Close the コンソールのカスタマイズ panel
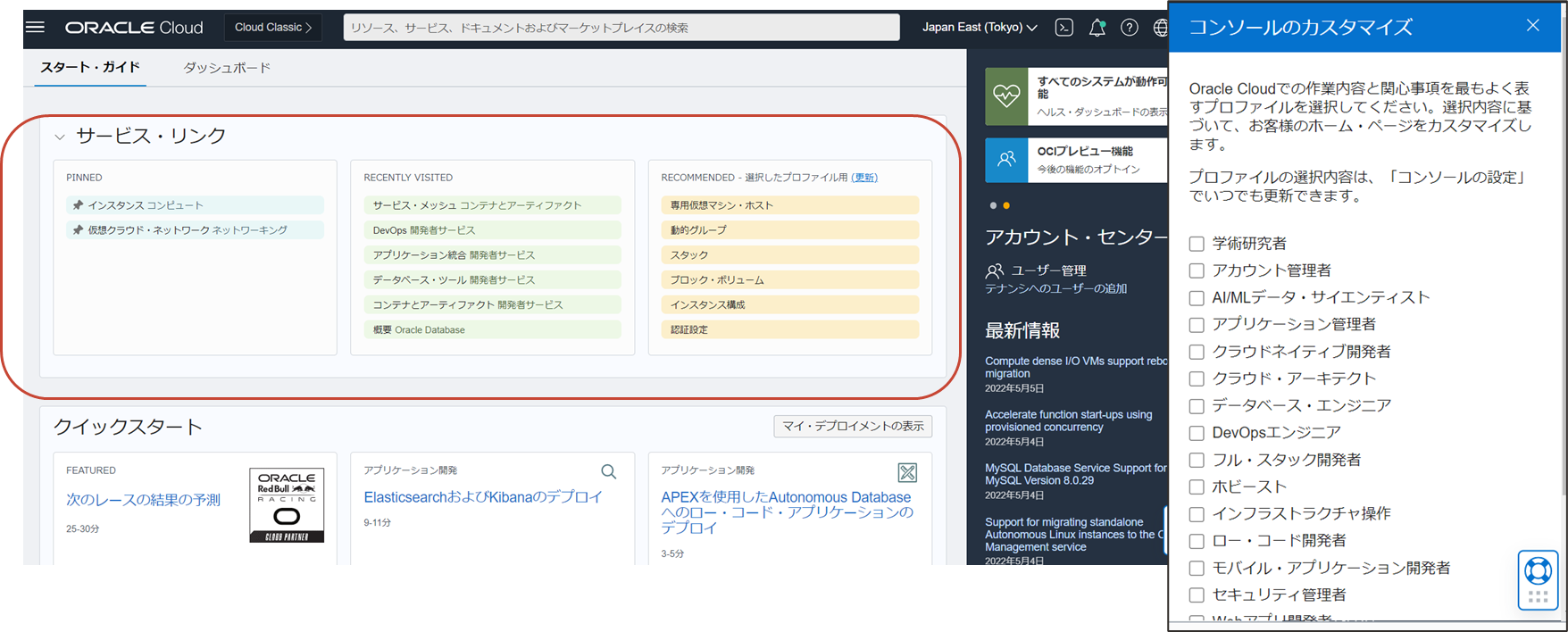This screenshot has width=1568, height=632. pos(1532,26)
